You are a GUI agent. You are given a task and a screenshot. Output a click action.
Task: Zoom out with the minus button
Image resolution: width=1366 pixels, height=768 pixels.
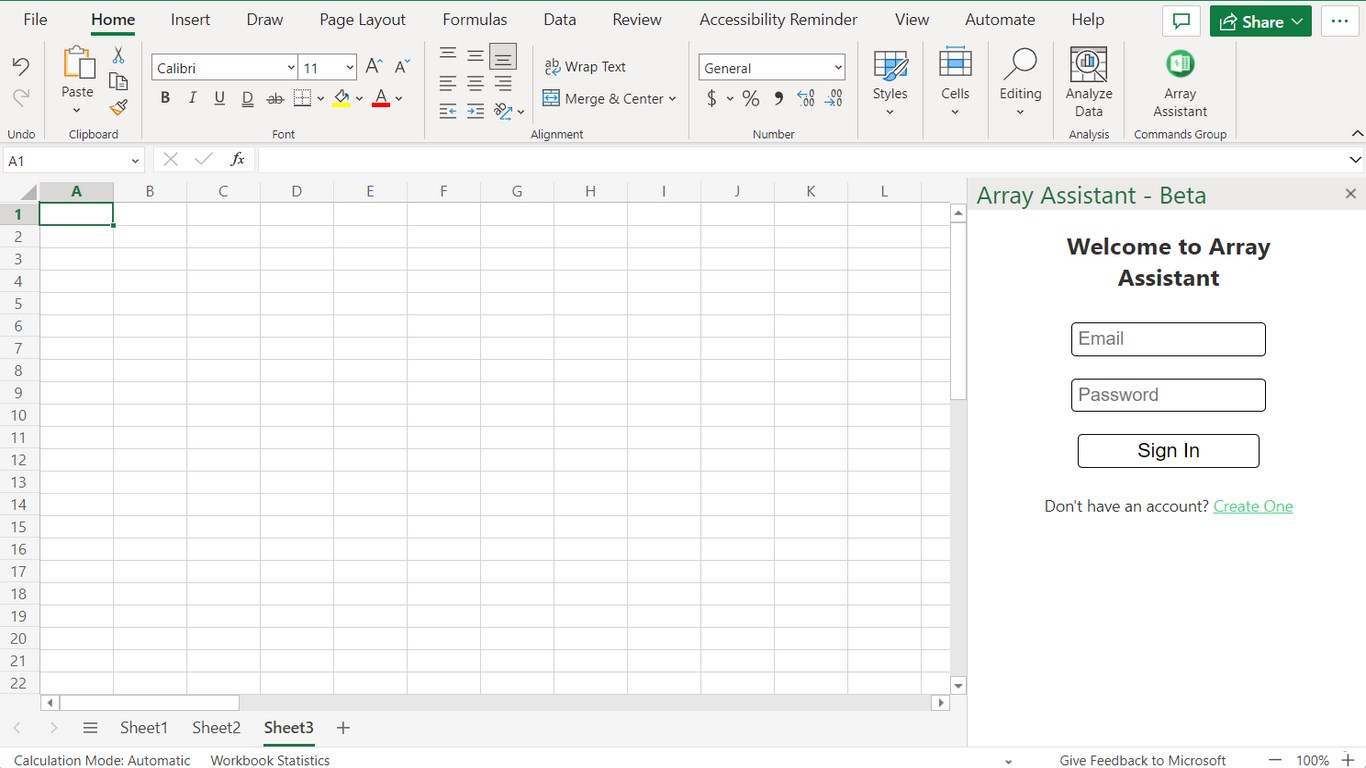tap(1275, 760)
